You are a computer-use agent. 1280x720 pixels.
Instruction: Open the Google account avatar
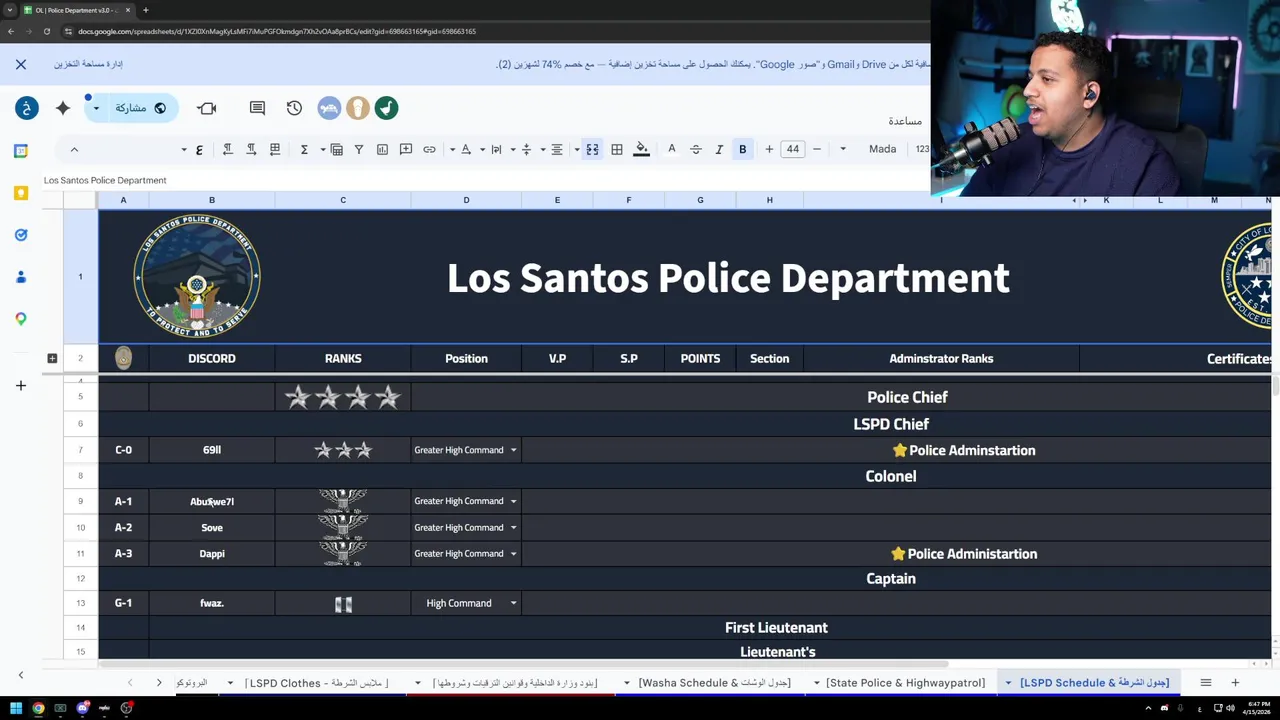(x=27, y=108)
